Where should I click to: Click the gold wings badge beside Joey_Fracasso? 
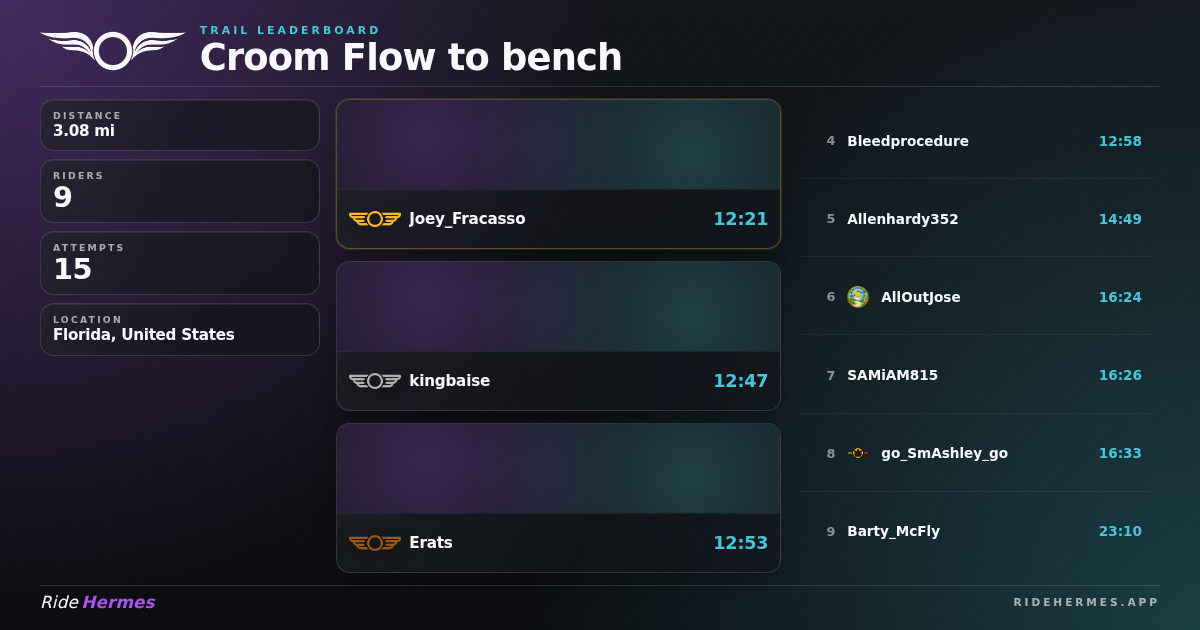375,219
